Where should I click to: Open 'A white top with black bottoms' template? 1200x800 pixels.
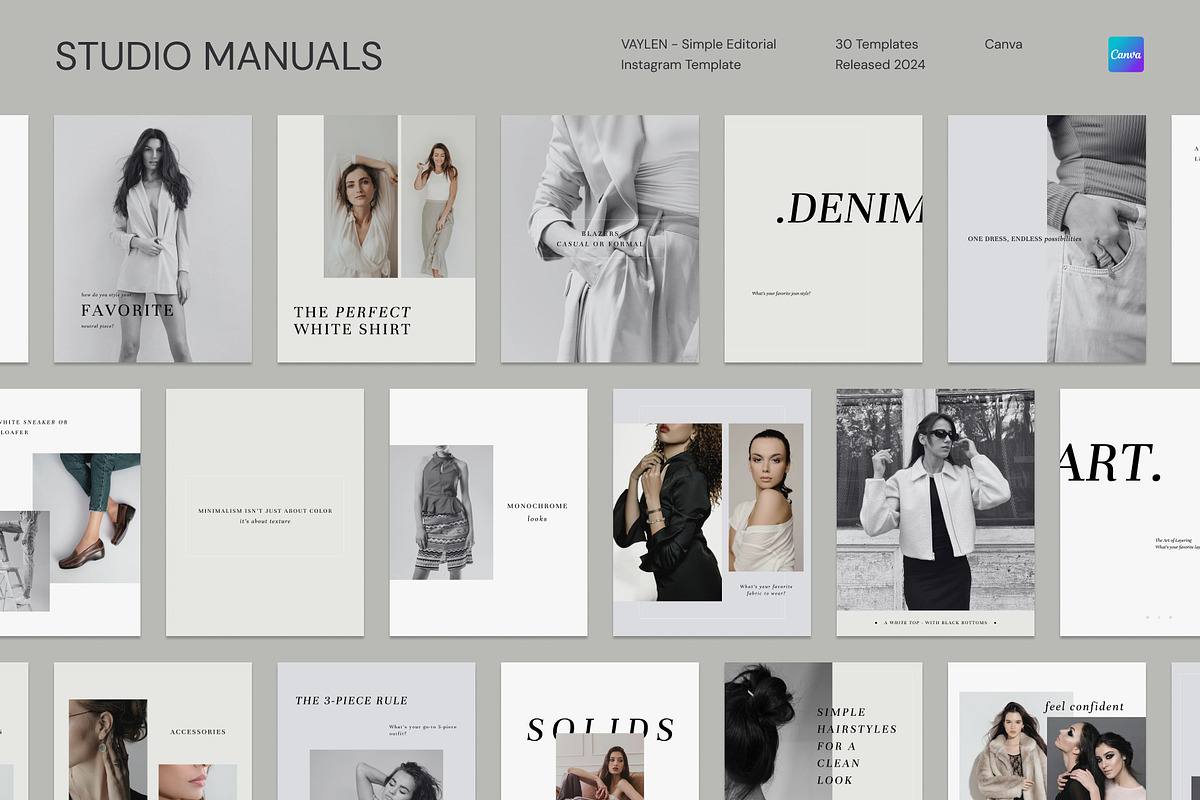pos(935,512)
